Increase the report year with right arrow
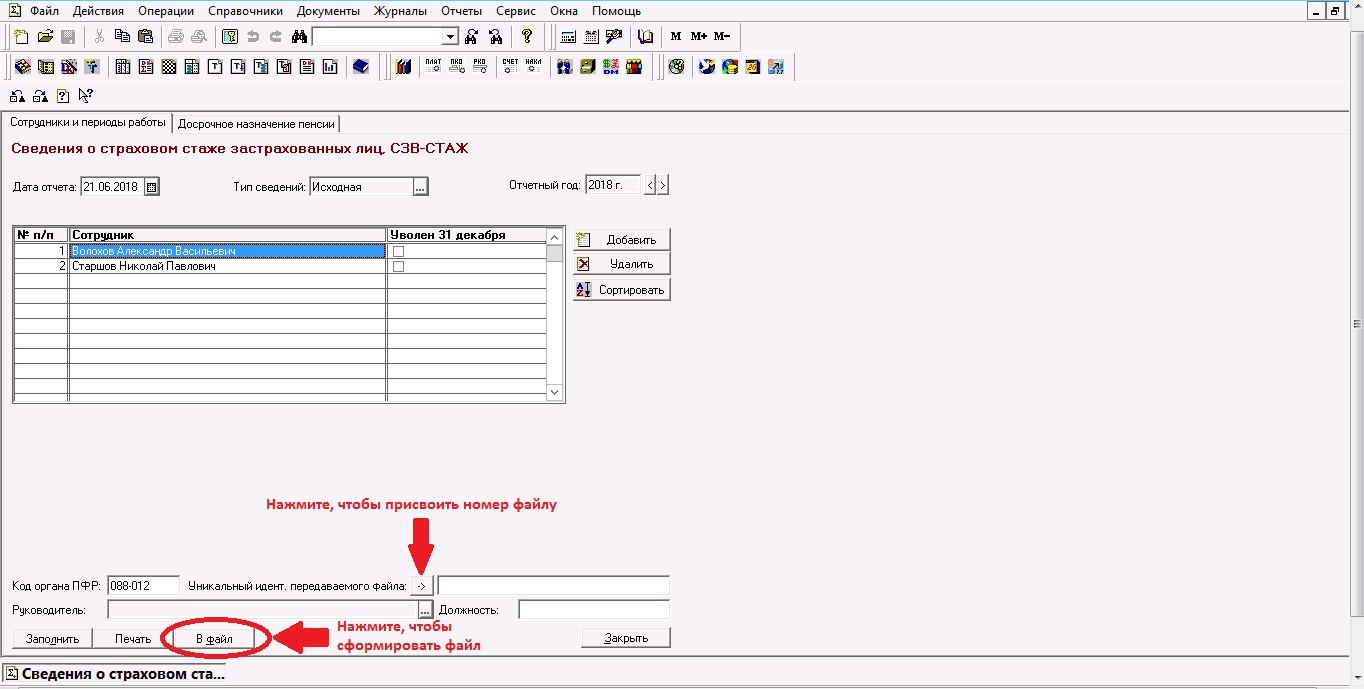 pos(662,185)
